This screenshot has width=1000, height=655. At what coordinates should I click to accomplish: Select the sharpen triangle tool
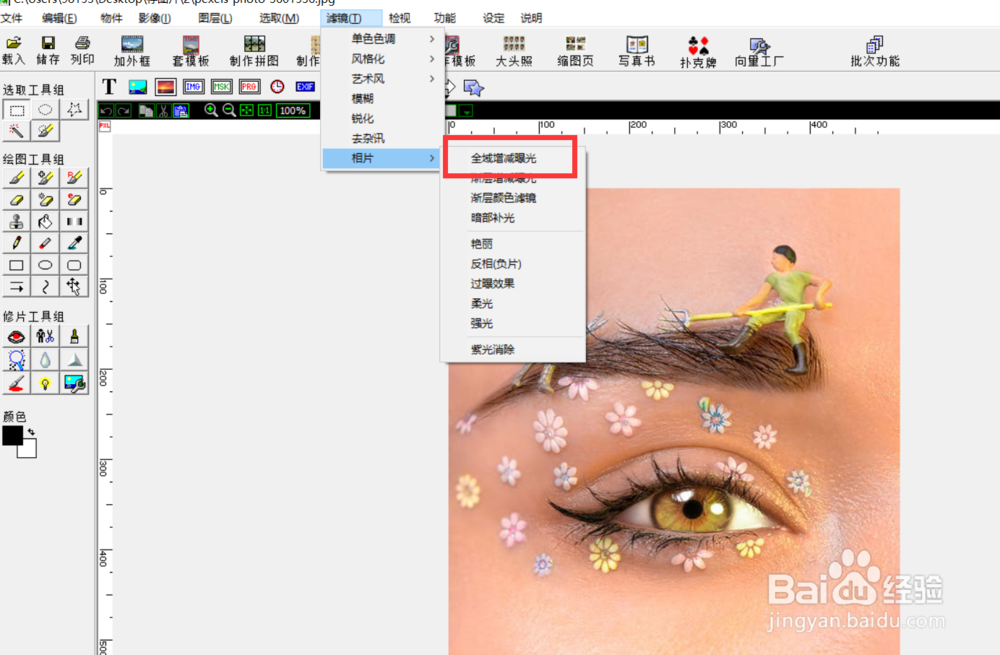[74, 360]
